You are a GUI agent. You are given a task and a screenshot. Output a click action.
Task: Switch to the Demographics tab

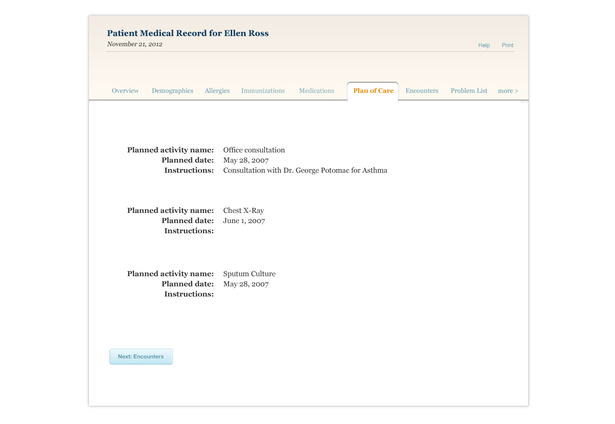(x=173, y=91)
